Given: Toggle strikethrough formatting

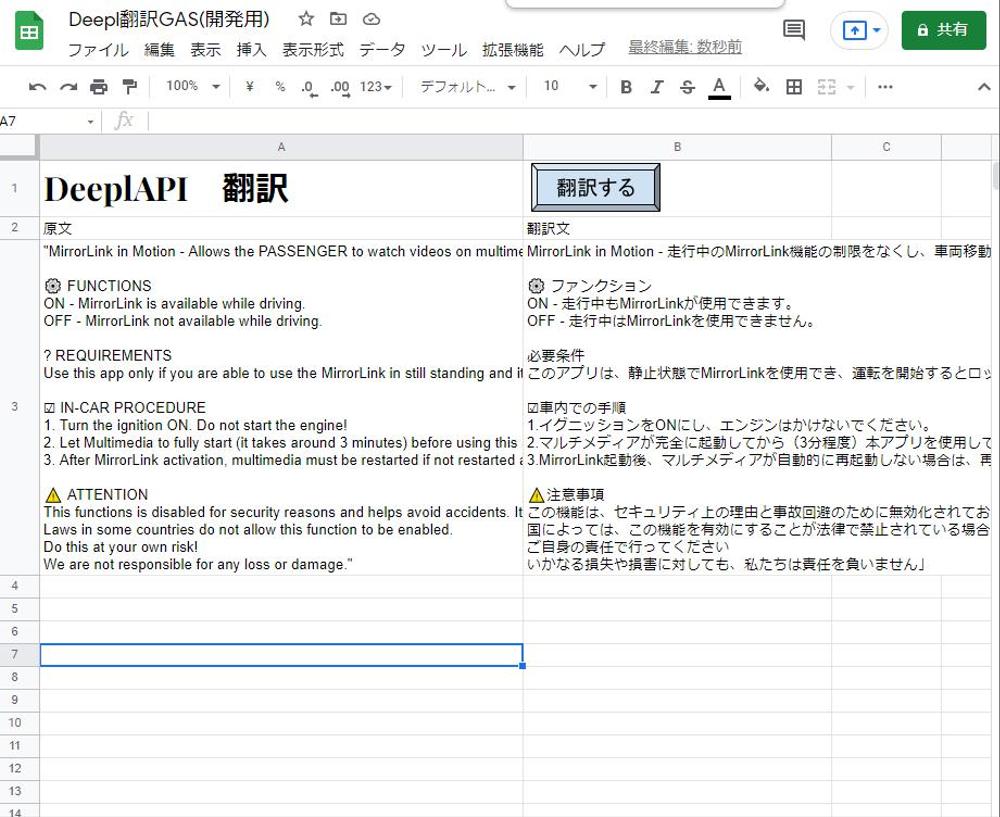Looking at the screenshot, I should click(x=687, y=87).
